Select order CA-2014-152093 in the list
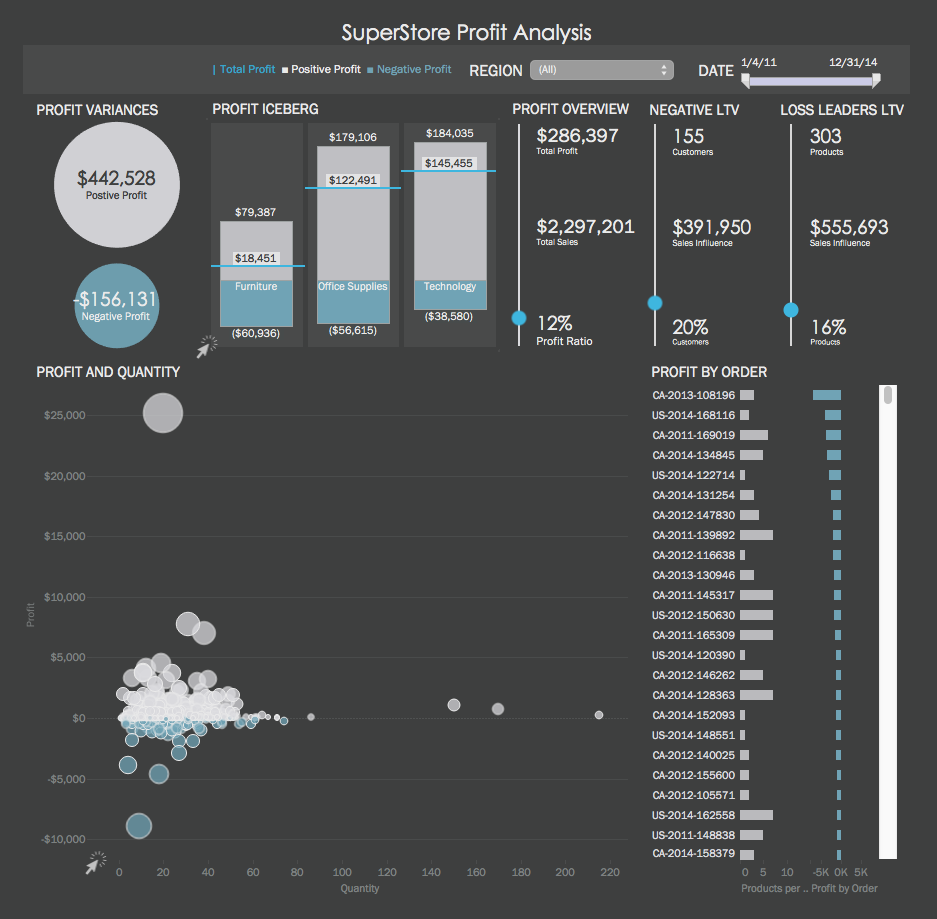The image size is (937, 919). pos(693,715)
